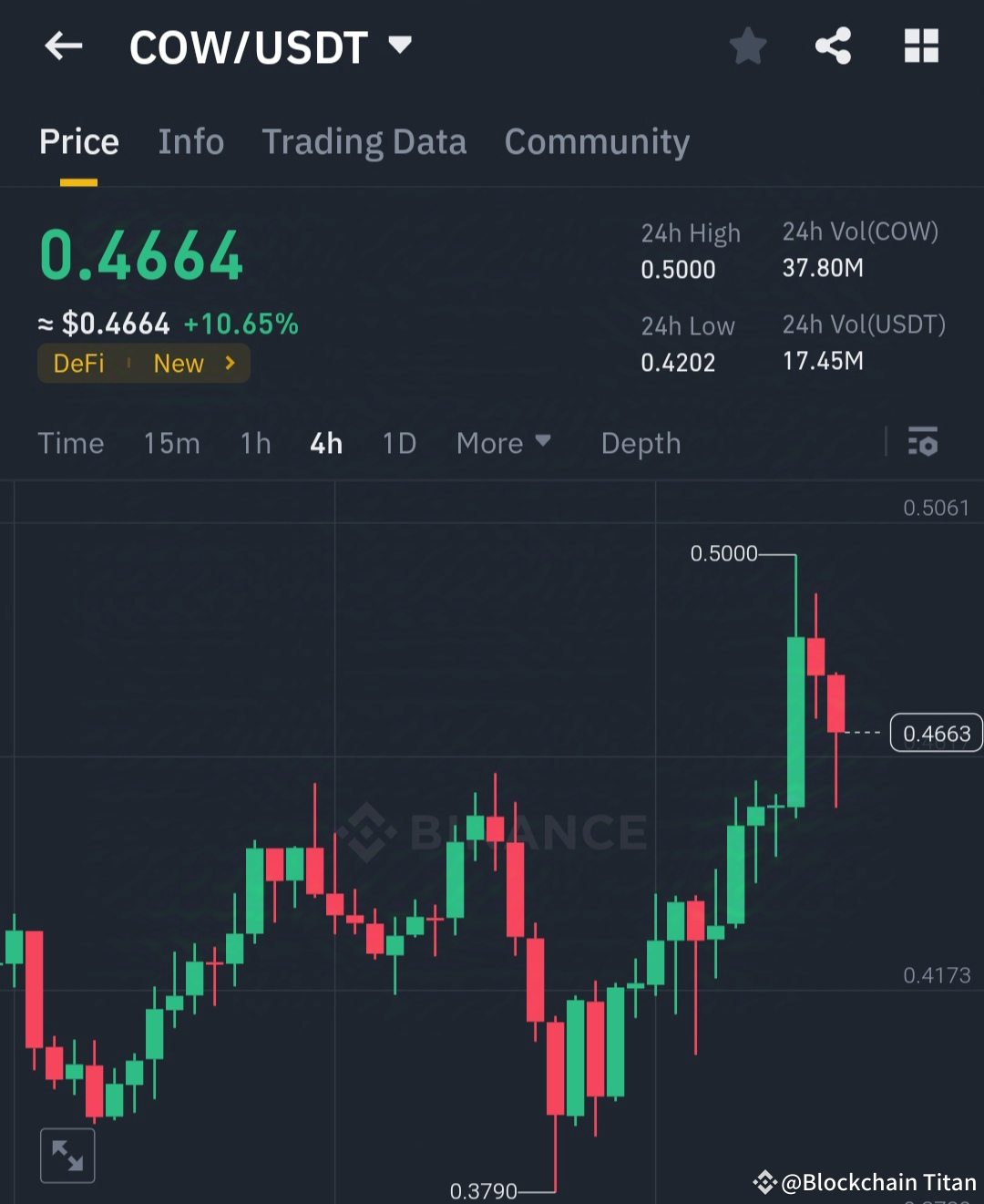
Task: Tap the 0.4663 current price label
Action: point(937,732)
